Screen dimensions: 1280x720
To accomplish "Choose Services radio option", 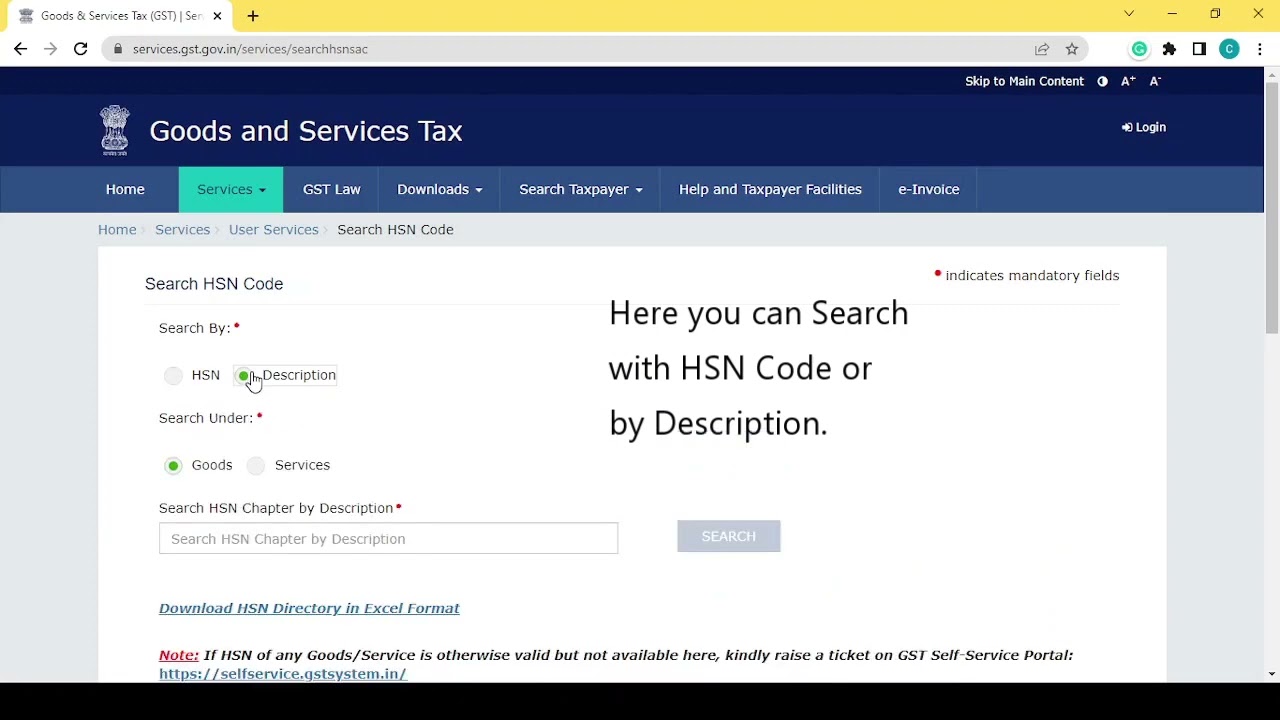I will (257, 465).
